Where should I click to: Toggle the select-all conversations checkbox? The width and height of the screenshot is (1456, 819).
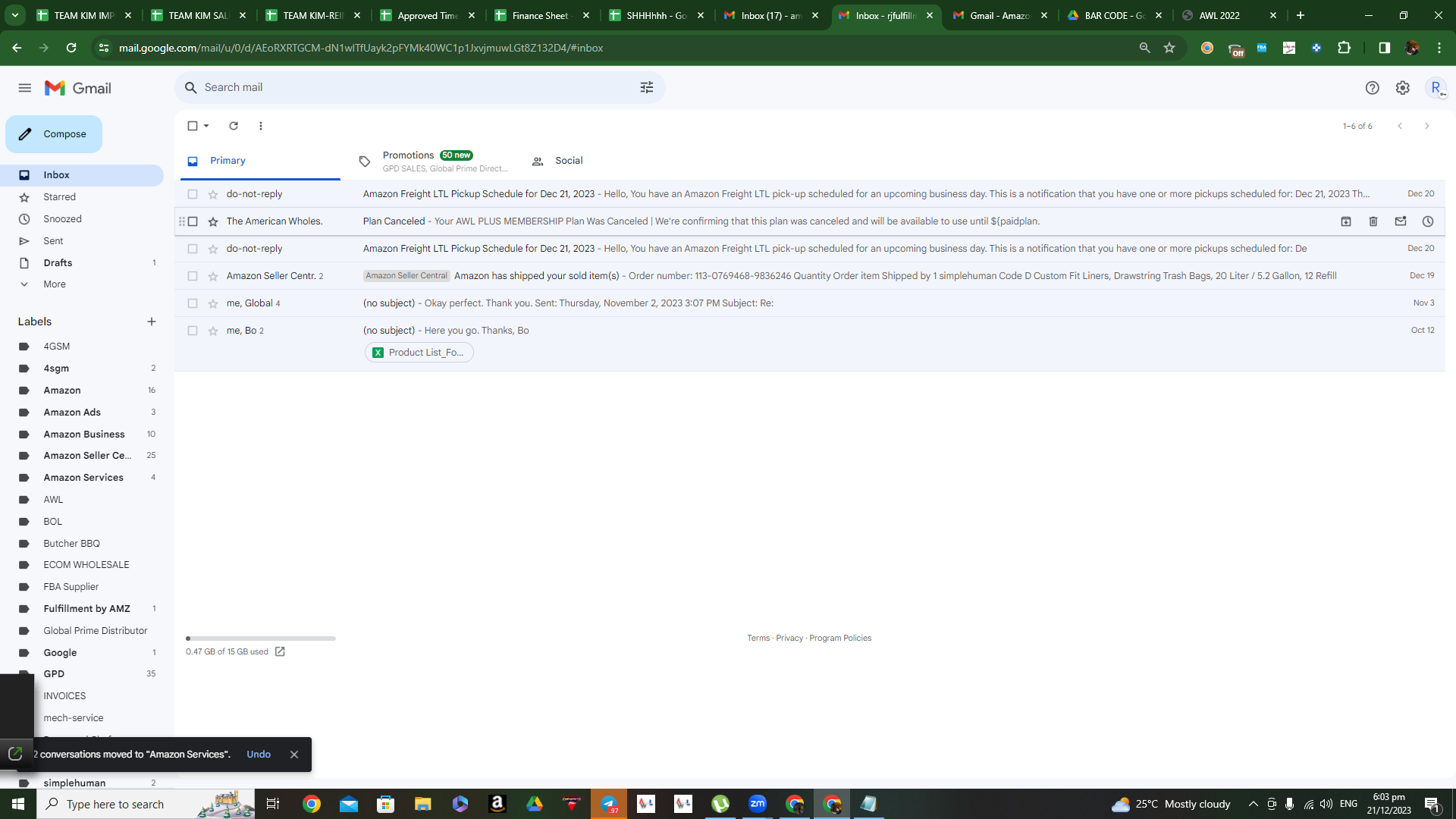193,126
